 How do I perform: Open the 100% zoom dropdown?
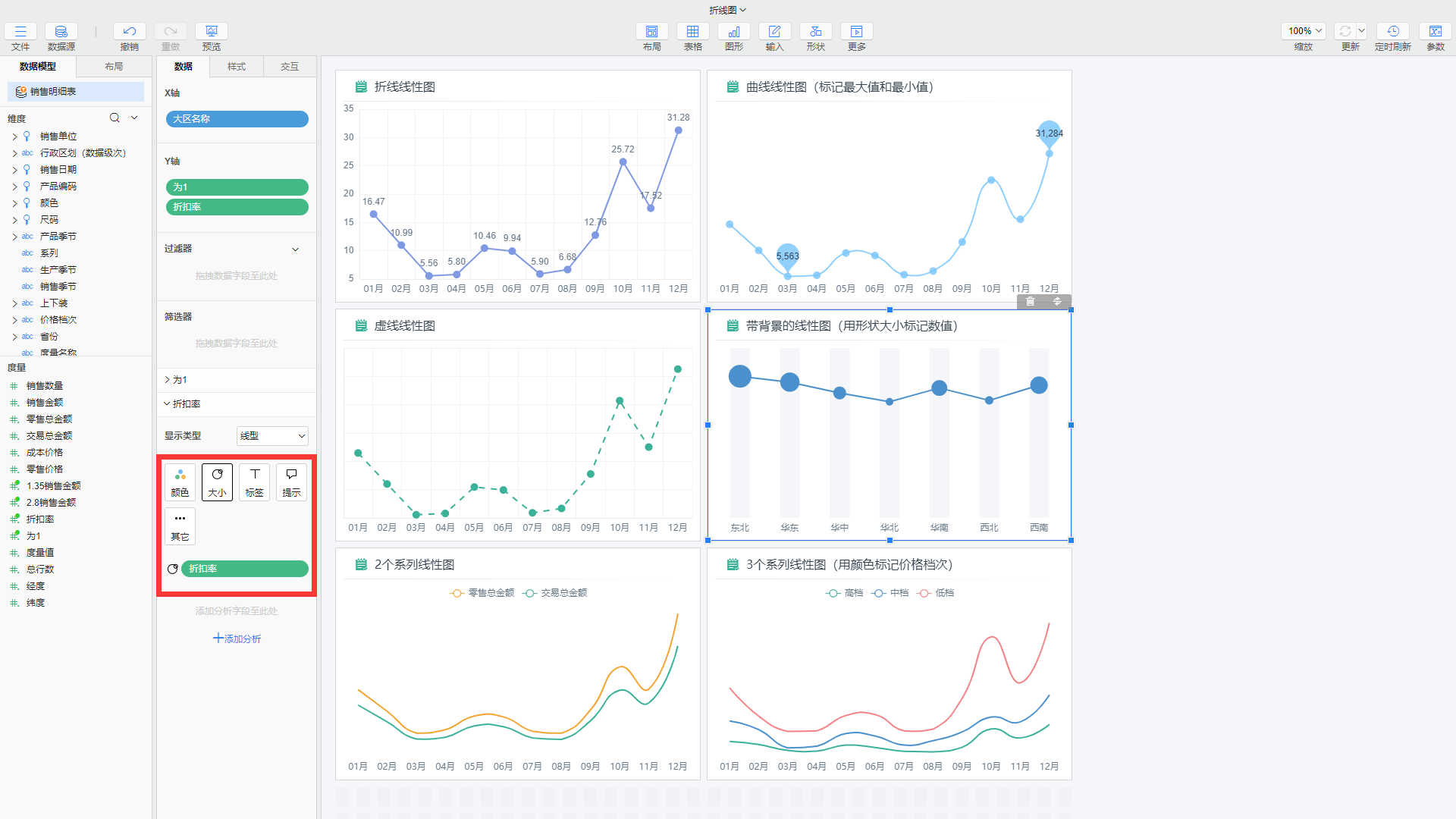1304,31
